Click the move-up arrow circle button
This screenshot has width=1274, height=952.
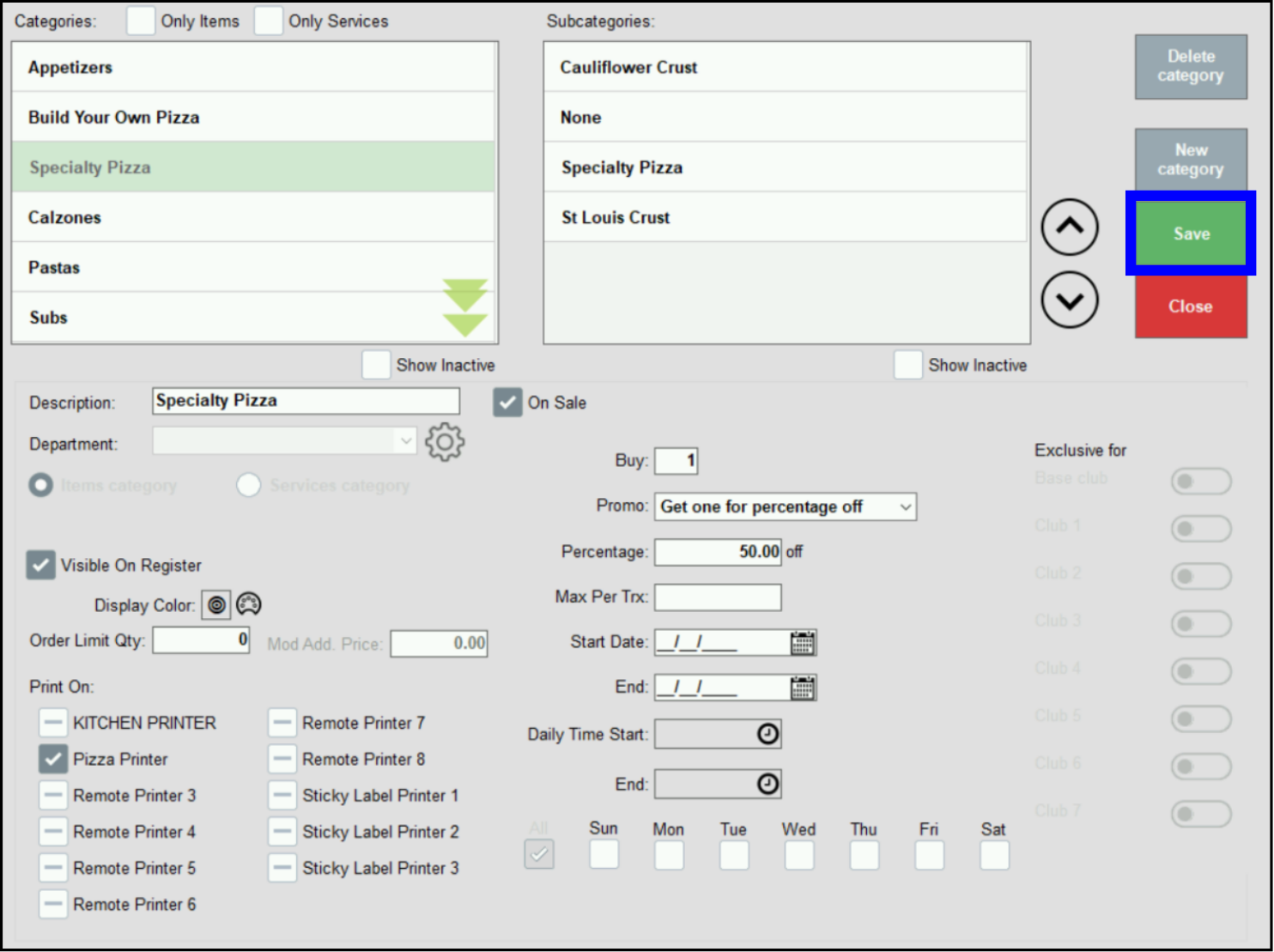[1069, 227]
